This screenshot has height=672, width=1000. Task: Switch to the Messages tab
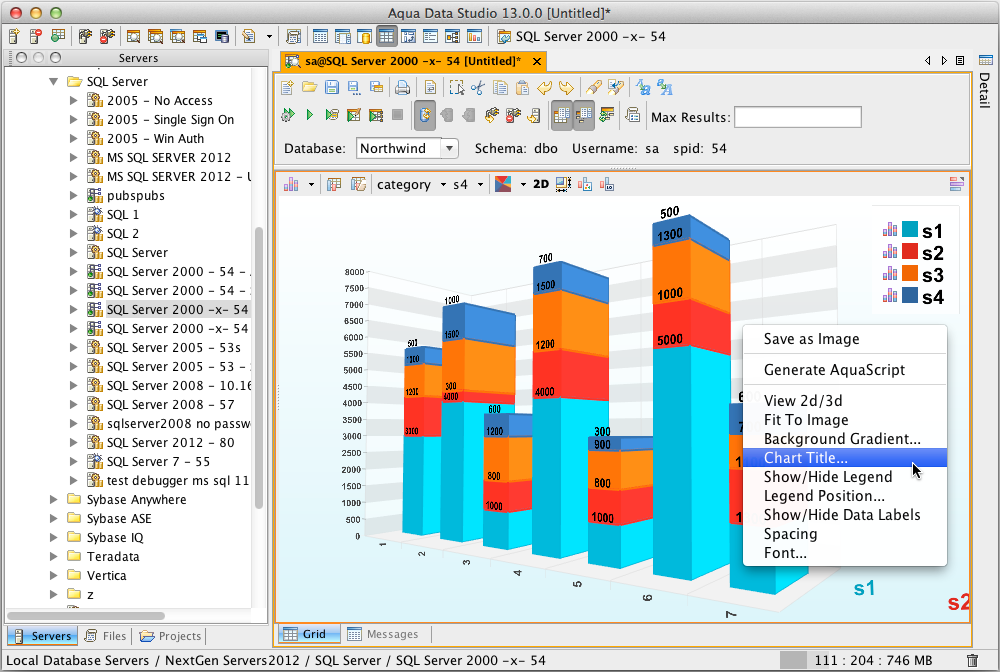[383, 634]
